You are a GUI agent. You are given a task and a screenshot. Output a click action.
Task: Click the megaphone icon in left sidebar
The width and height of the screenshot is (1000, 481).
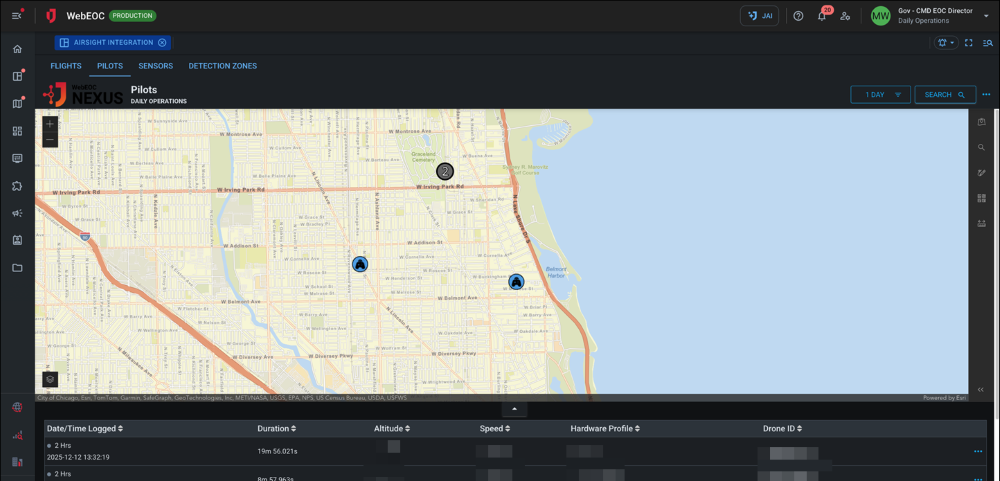tap(17, 213)
